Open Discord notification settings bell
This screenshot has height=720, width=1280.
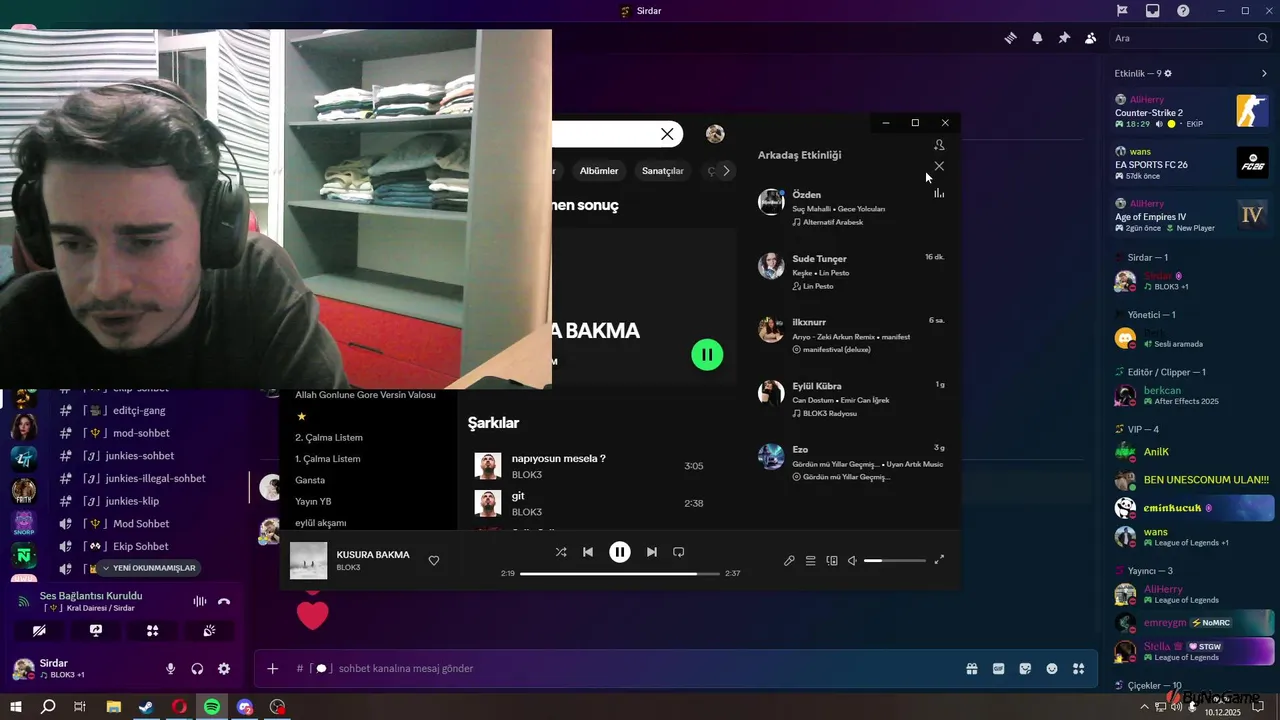(1037, 38)
